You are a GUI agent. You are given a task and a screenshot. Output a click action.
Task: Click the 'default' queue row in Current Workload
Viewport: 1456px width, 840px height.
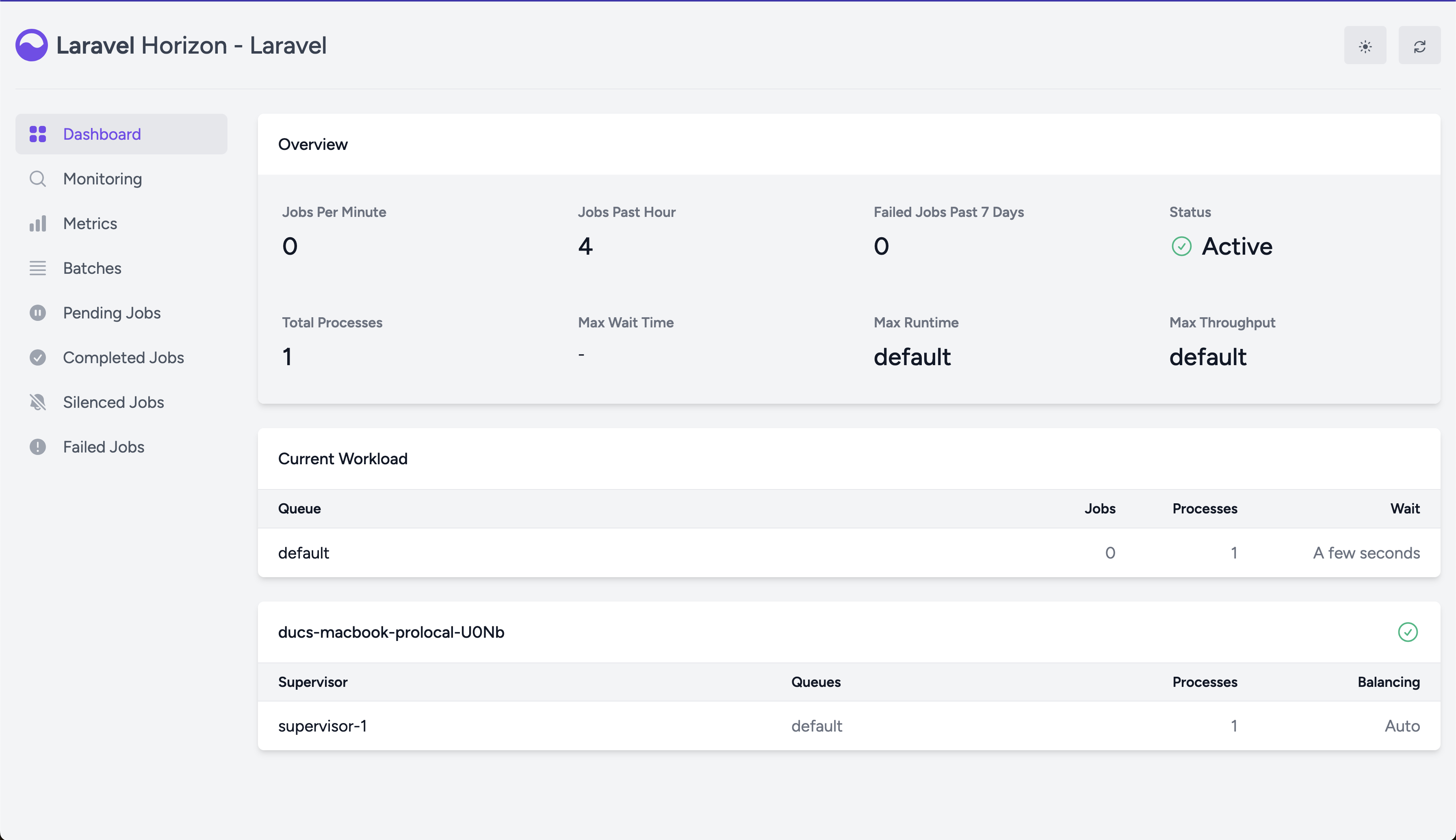coord(849,553)
